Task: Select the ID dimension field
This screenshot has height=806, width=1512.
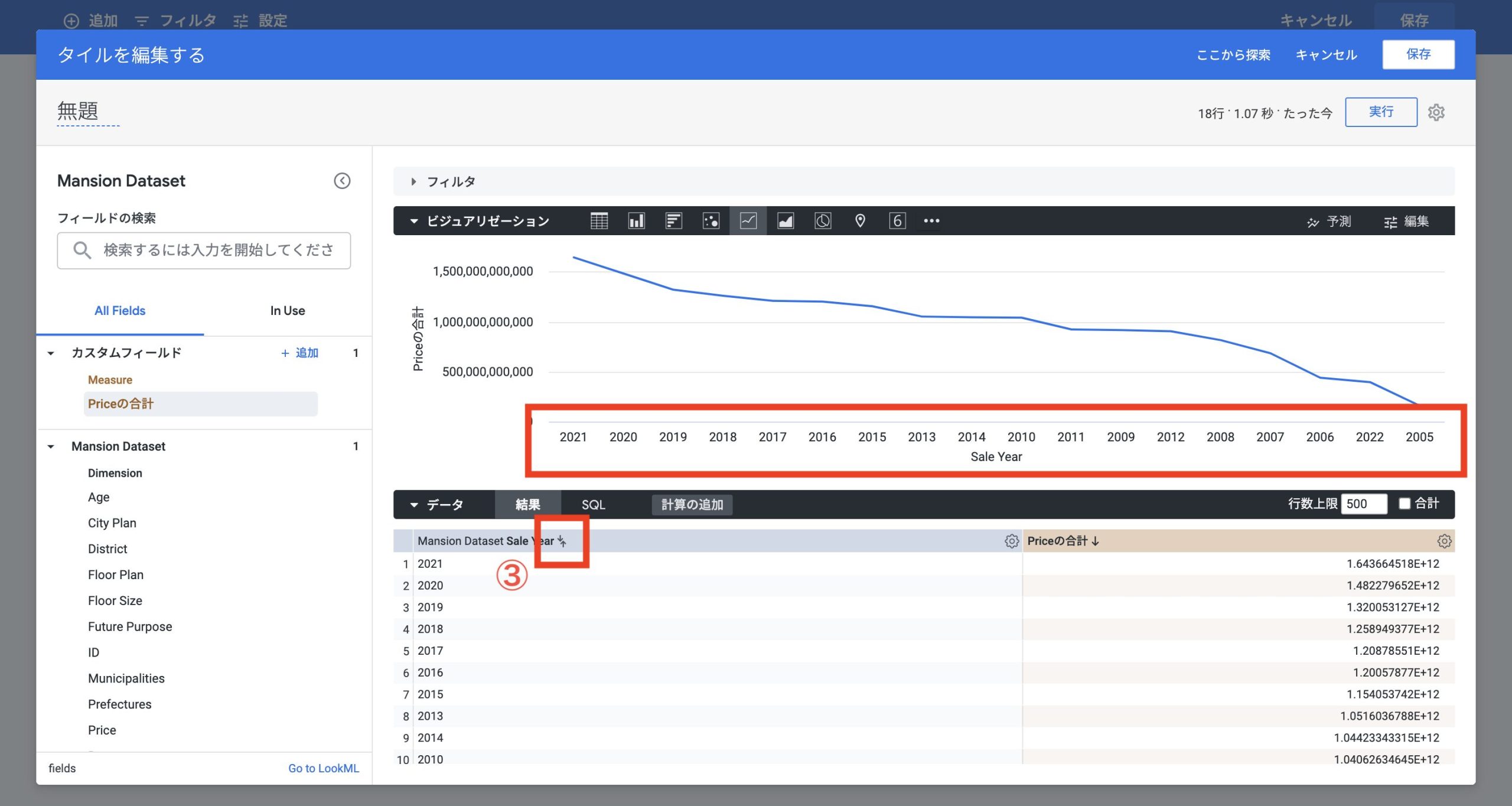Action: pos(93,653)
